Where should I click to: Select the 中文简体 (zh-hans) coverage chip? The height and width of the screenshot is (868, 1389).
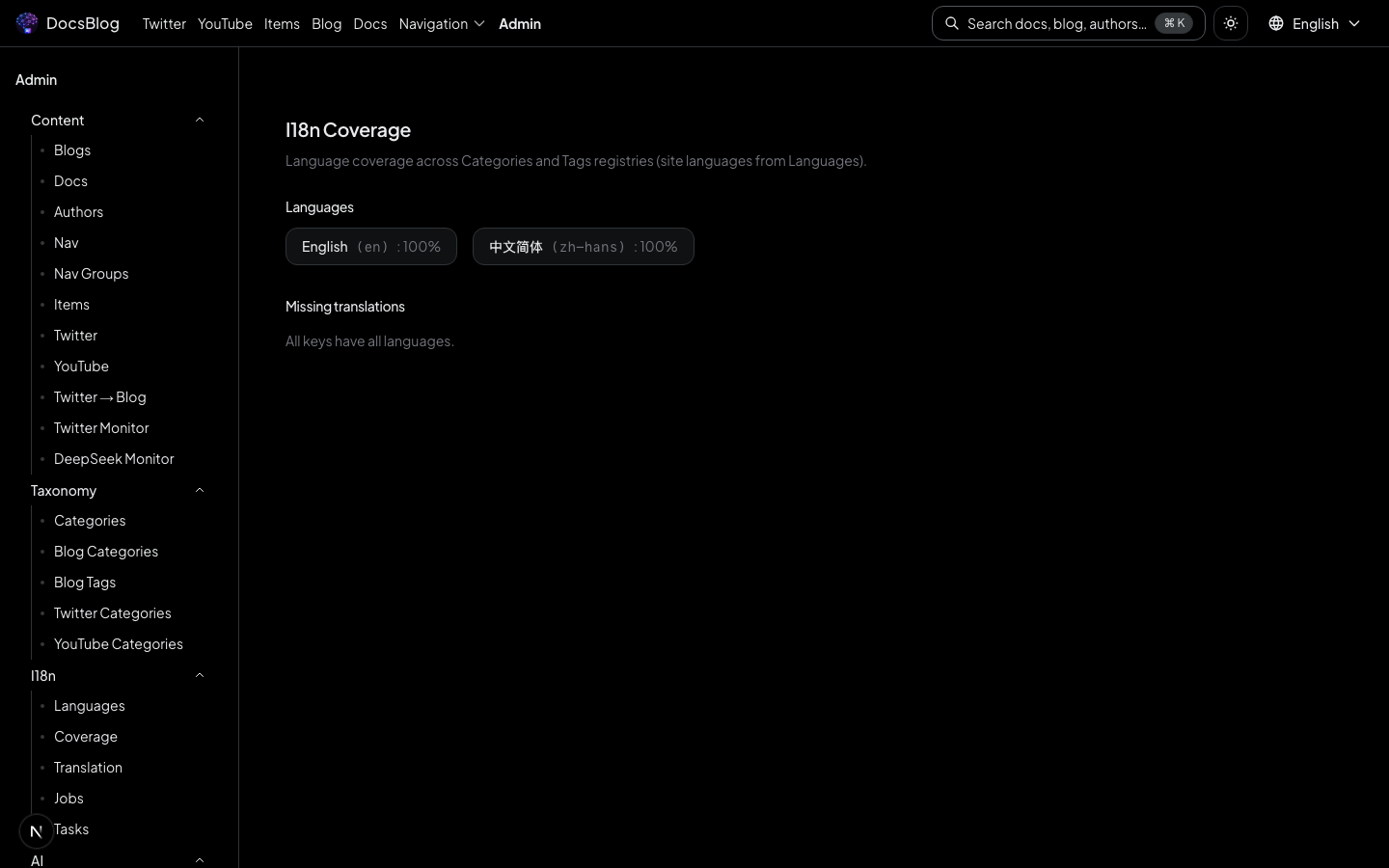(x=583, y=247)
